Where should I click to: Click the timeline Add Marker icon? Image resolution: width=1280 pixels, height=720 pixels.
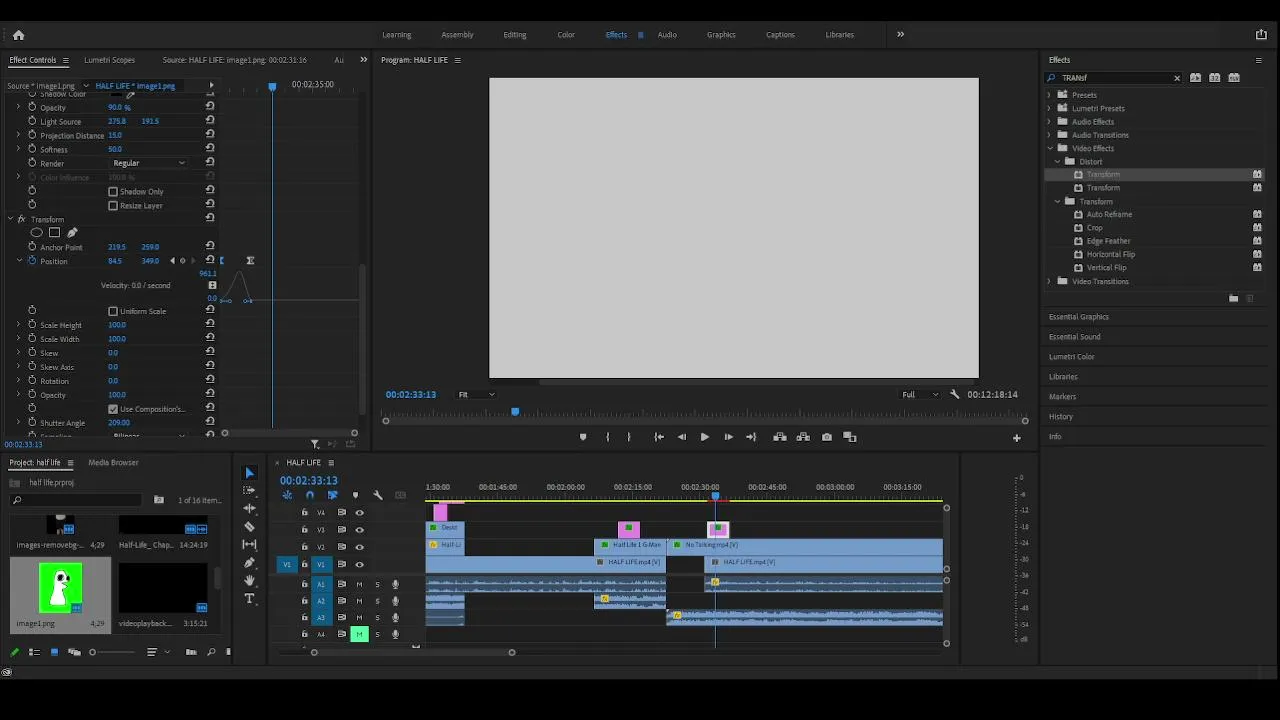[x=355, y=495]
